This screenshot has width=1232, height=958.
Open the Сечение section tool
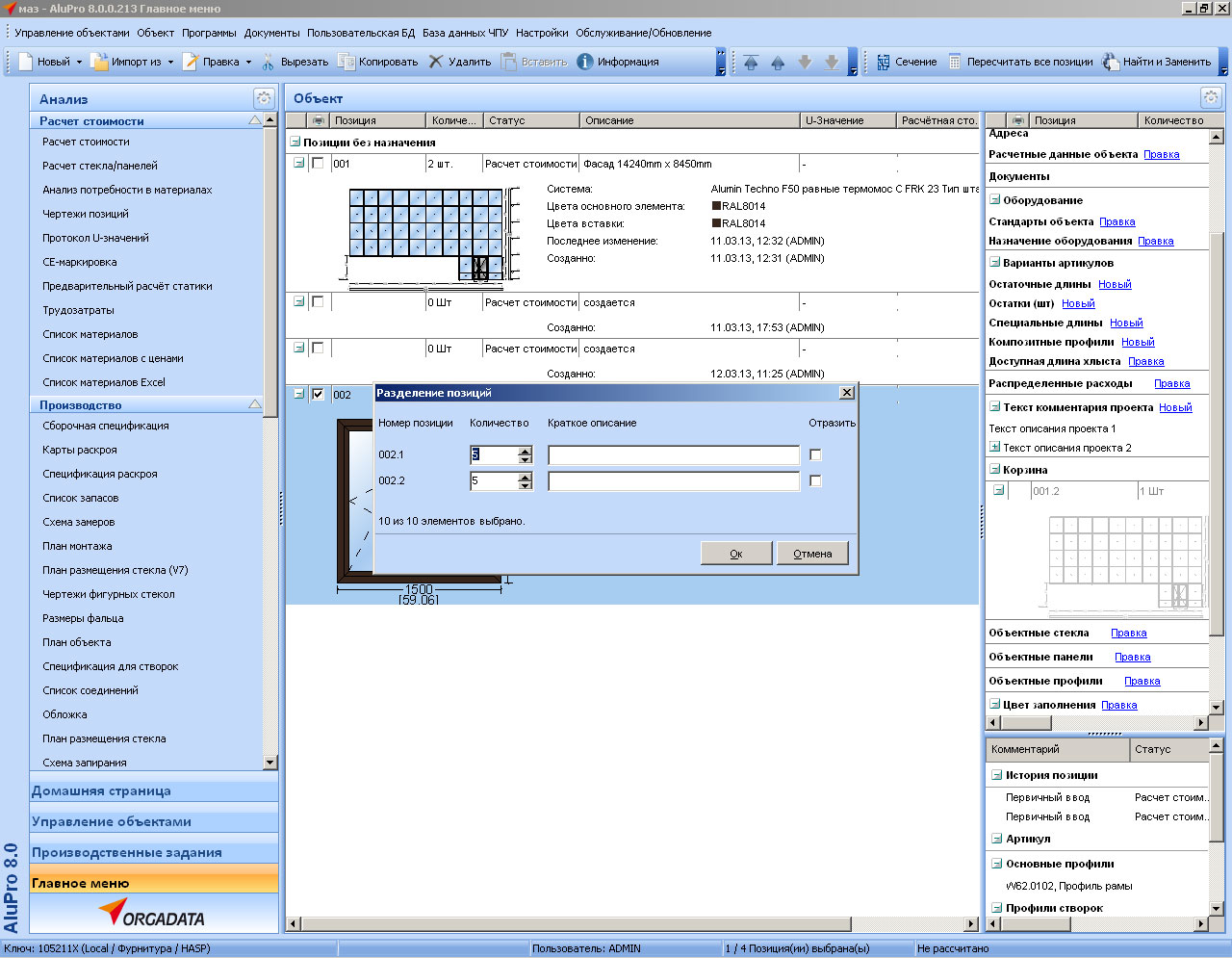[x=884, y=62]
